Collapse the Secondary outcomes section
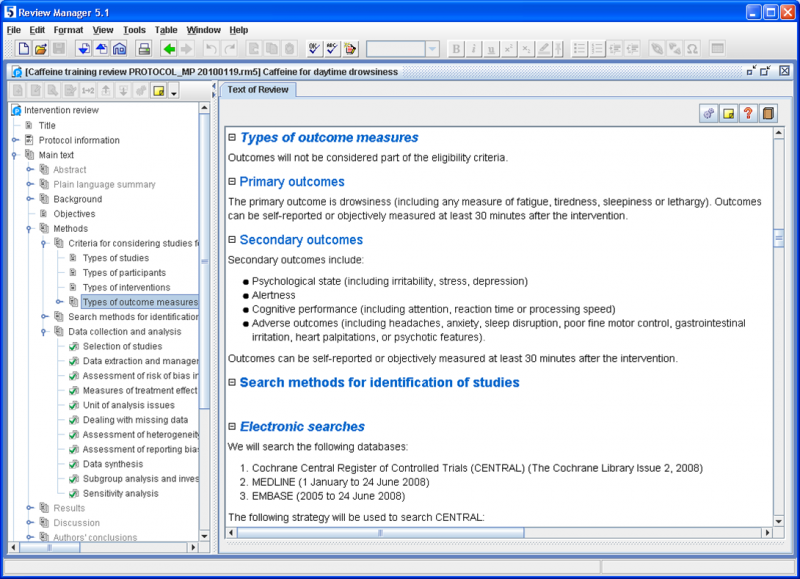The height and width of the screenshot is (579, 800). (x=232, y=240)
